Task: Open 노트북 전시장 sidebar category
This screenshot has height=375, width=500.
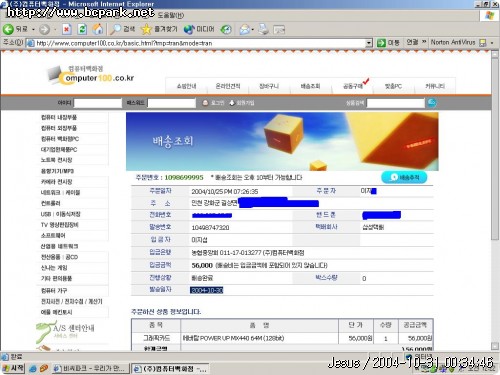Action: (x=56, y=160)
